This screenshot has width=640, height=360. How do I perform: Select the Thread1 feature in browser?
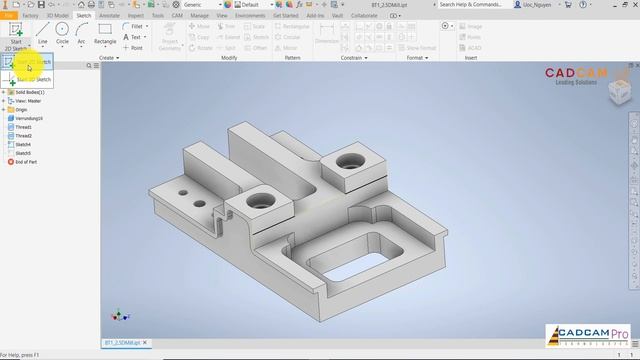pyautogui.click(x=20, y=127)
